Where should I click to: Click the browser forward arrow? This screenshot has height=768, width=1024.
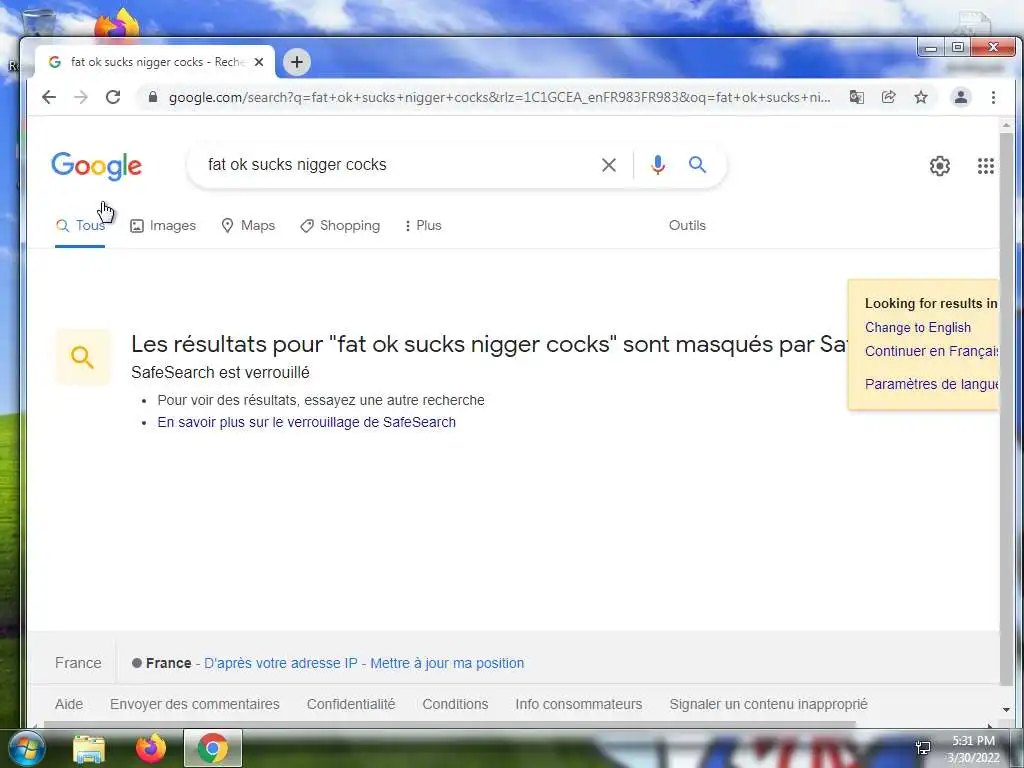click(80, 97)
